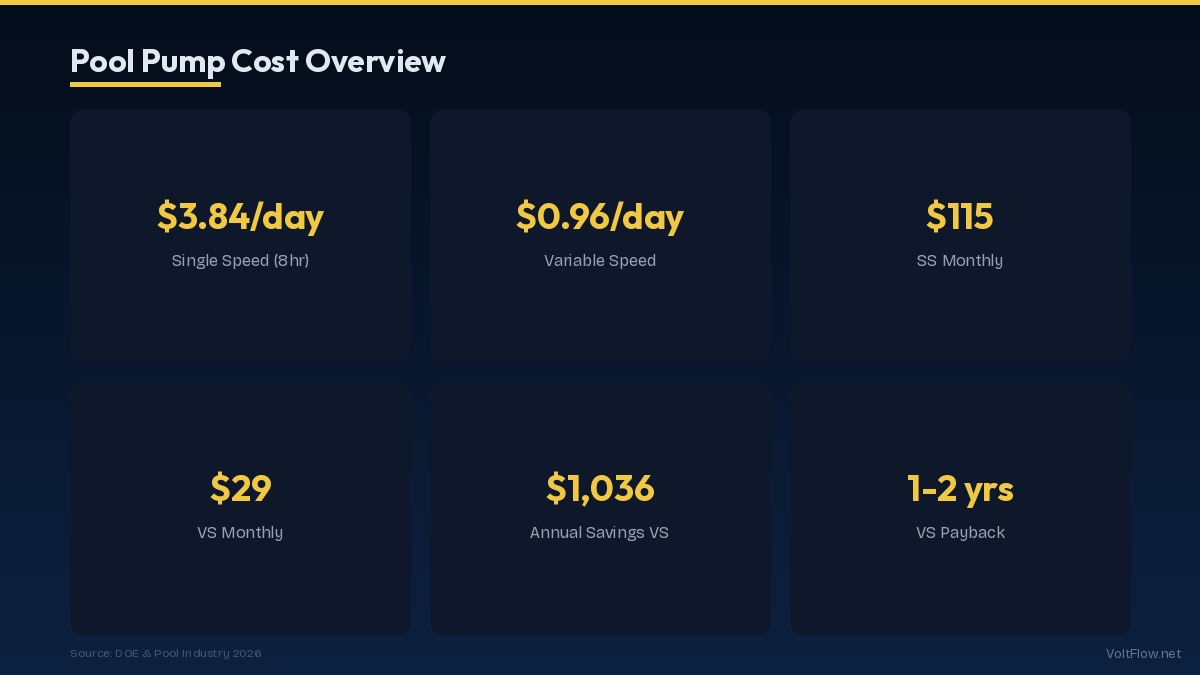
Task: Select the $1,036 savings figure
Action: 600,488
